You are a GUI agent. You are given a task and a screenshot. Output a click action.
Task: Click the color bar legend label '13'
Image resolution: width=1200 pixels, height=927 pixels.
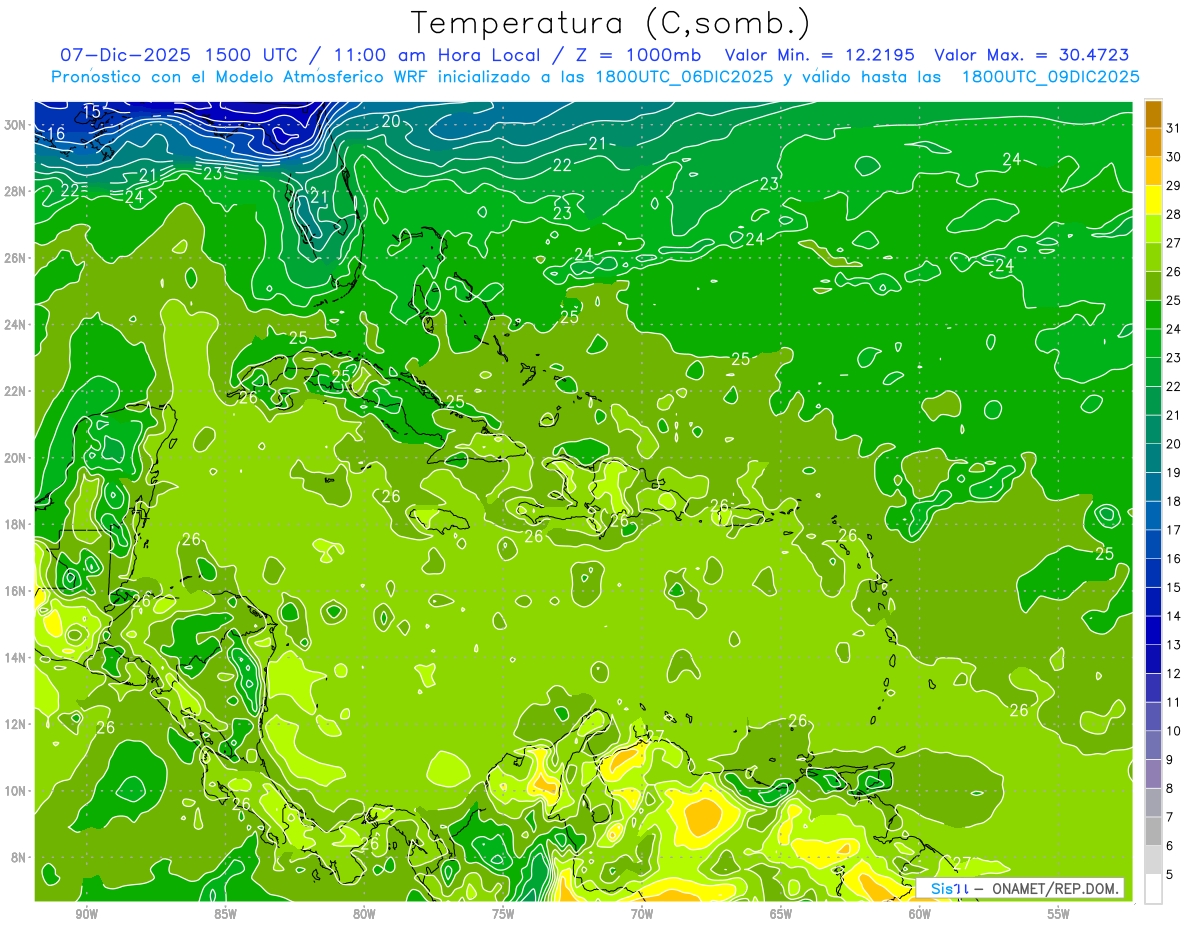click(1173, 645)
